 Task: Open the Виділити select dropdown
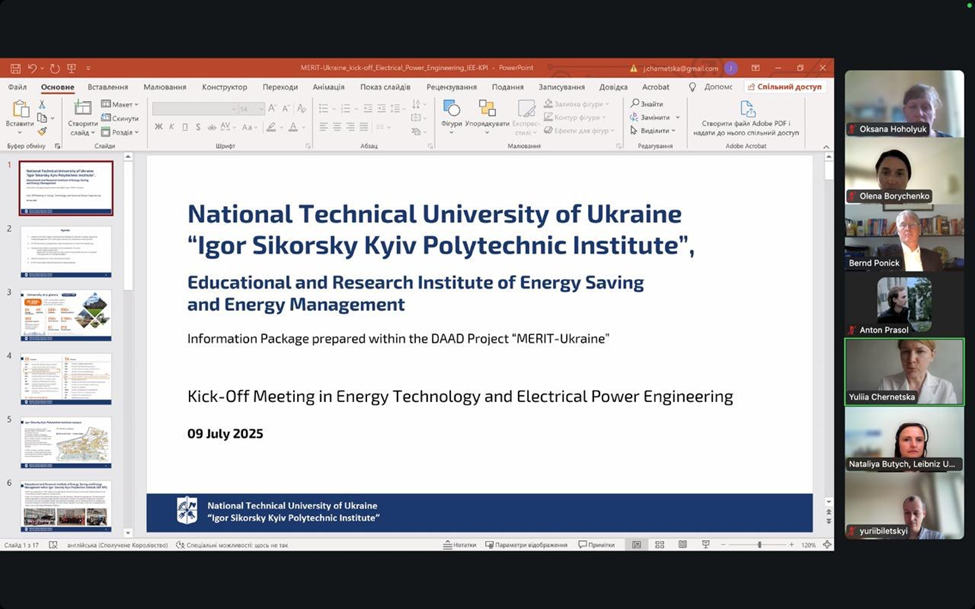[654, 131]
